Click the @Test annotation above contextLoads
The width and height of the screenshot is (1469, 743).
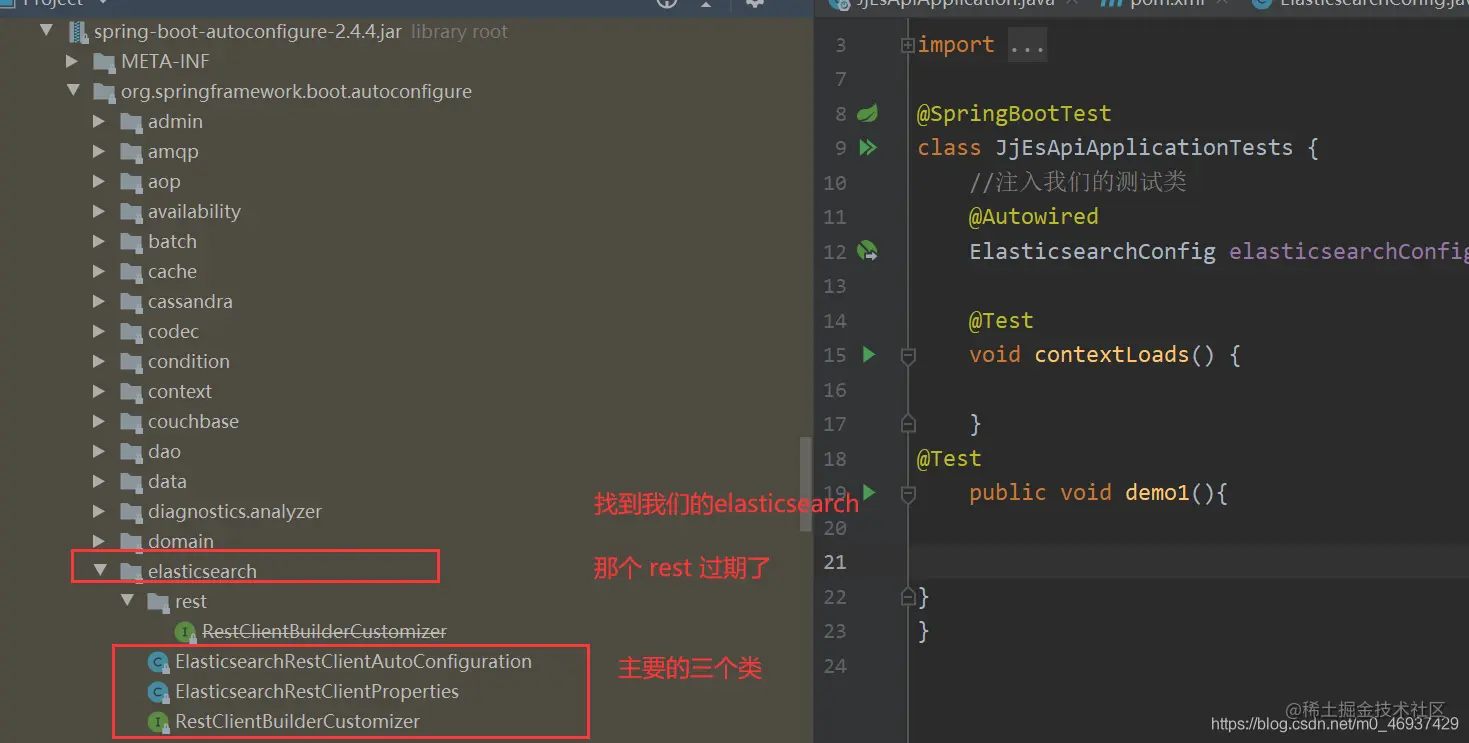pyautogui.click(x=1001, y=320)
